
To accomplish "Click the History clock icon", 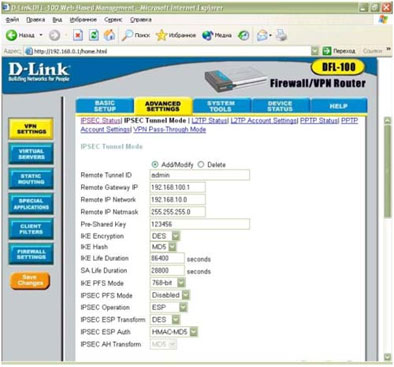I will point(244,35).
